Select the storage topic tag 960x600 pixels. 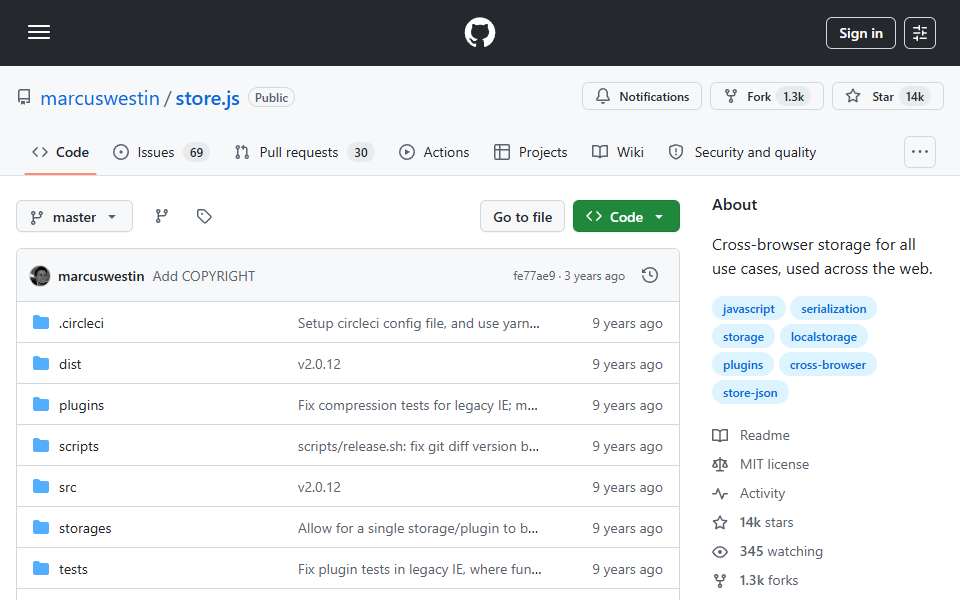coord(743,337)
